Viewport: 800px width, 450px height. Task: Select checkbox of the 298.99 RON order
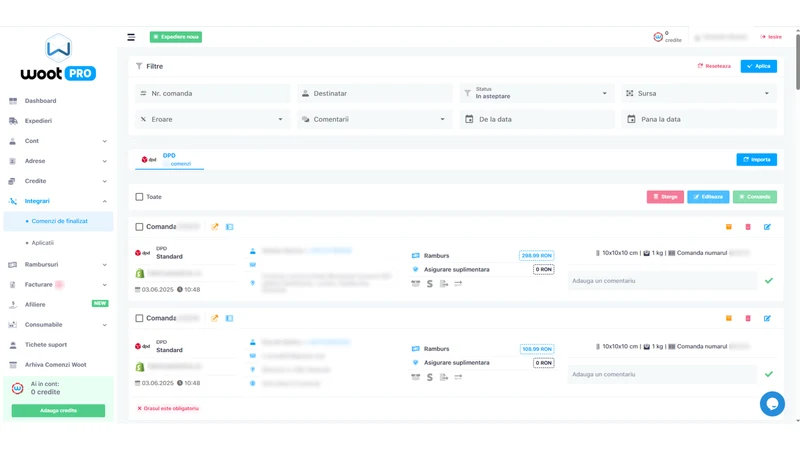[x=139, y=227]
